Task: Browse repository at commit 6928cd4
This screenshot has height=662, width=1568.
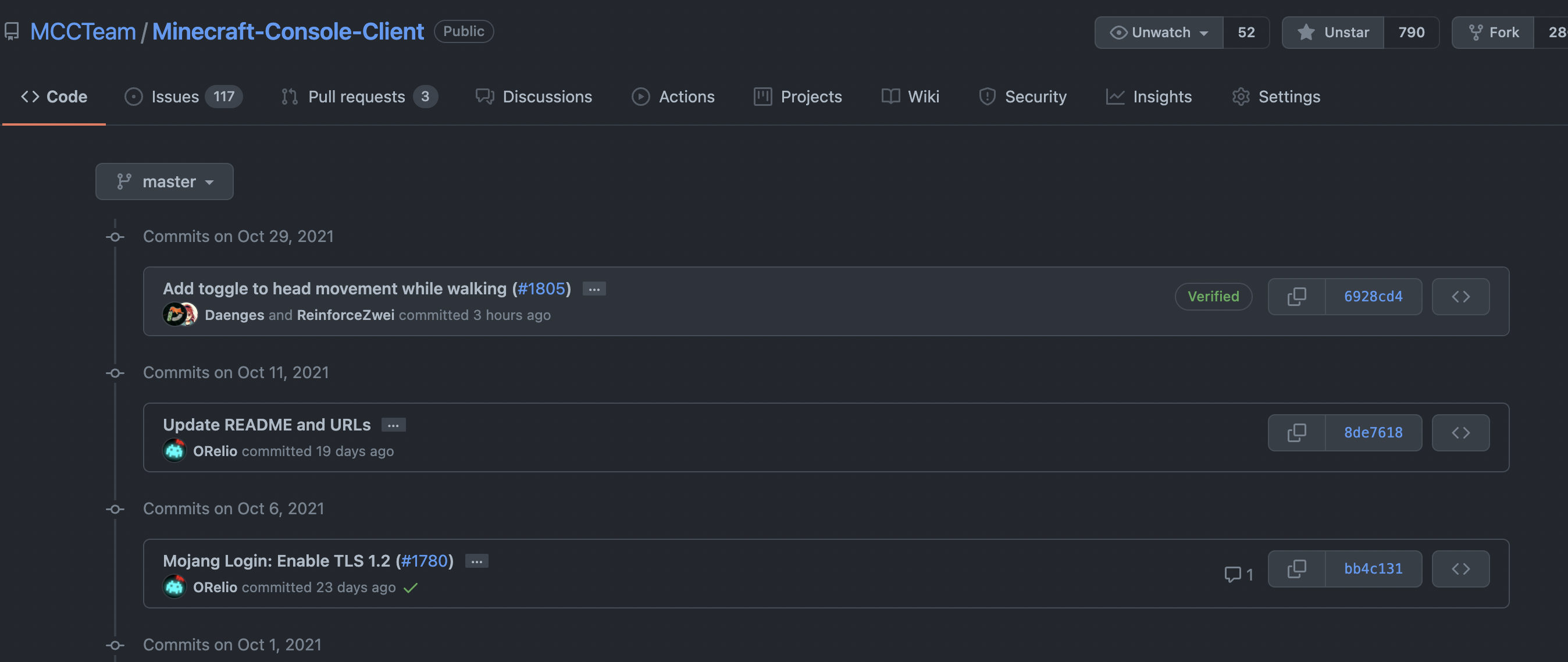Action: click(x=1460, y=297)
